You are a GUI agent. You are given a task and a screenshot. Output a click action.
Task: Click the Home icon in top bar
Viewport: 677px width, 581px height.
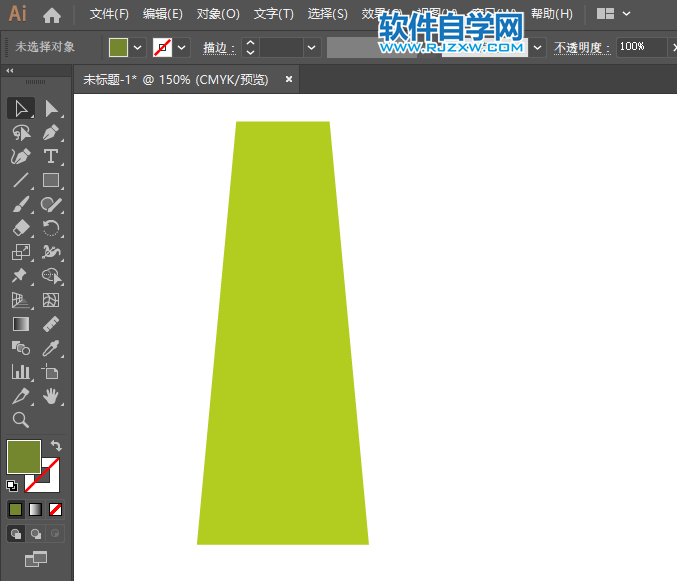click(52, 15)
